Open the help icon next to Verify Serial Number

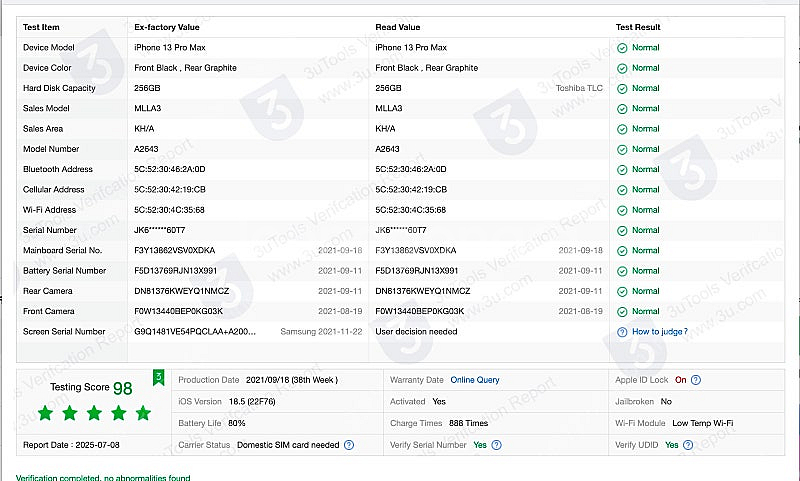[496, 445]
